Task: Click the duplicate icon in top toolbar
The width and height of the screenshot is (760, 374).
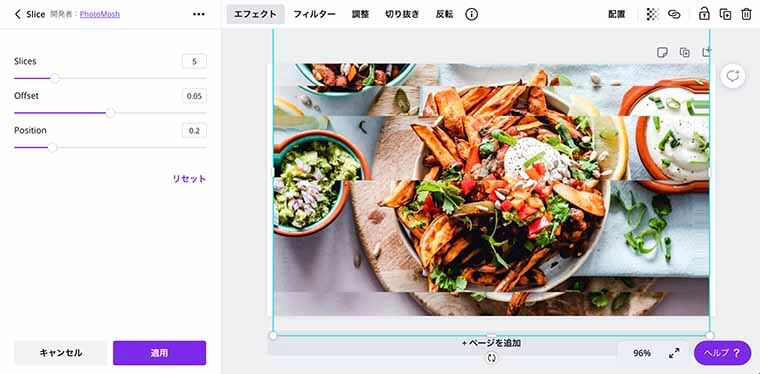Action: [x=725, y=14]
